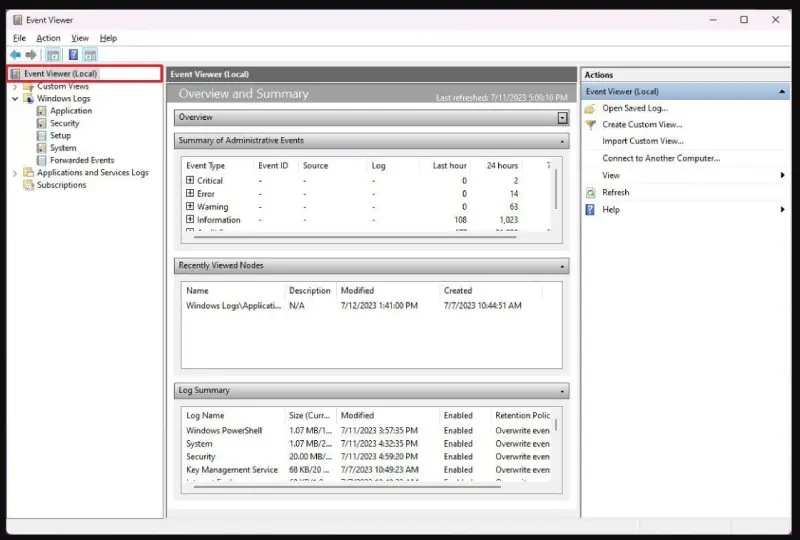This screenshot has height=540, width=800.
Task: Click Create Custom View... action
Action: click(642, 125)
